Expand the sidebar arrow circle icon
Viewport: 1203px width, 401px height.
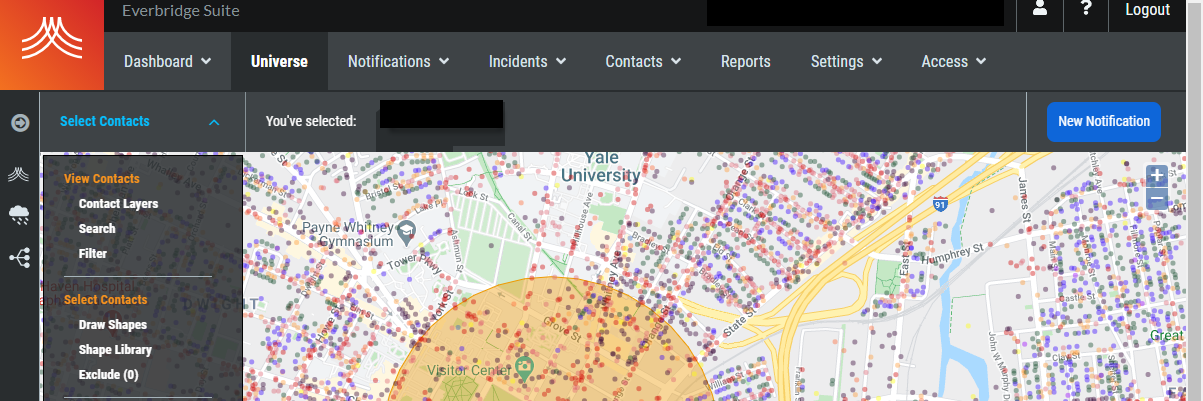20,122
